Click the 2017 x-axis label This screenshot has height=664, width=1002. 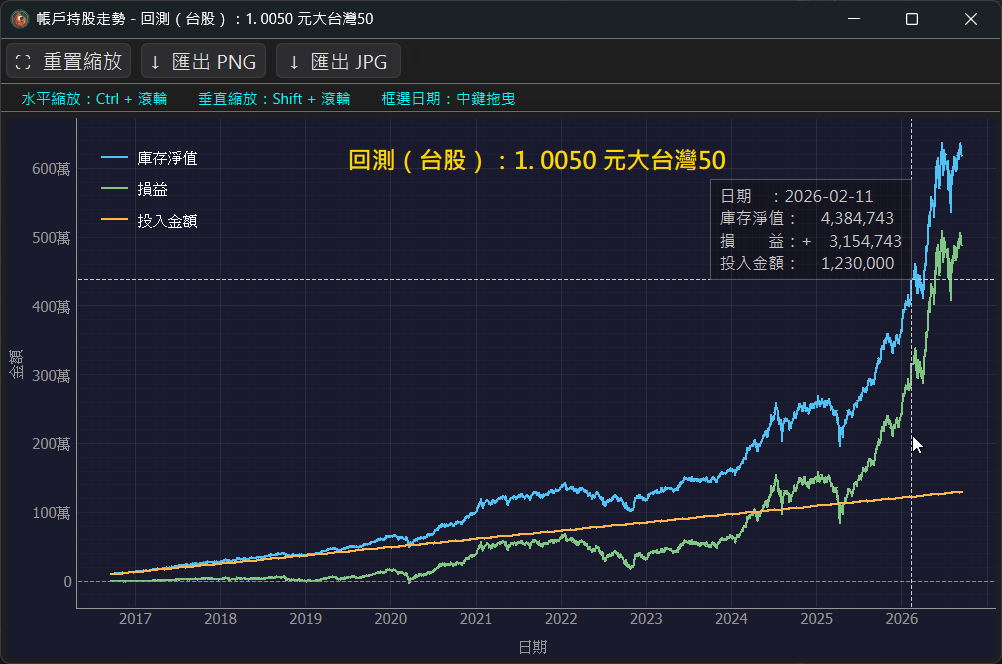[135, 619]
